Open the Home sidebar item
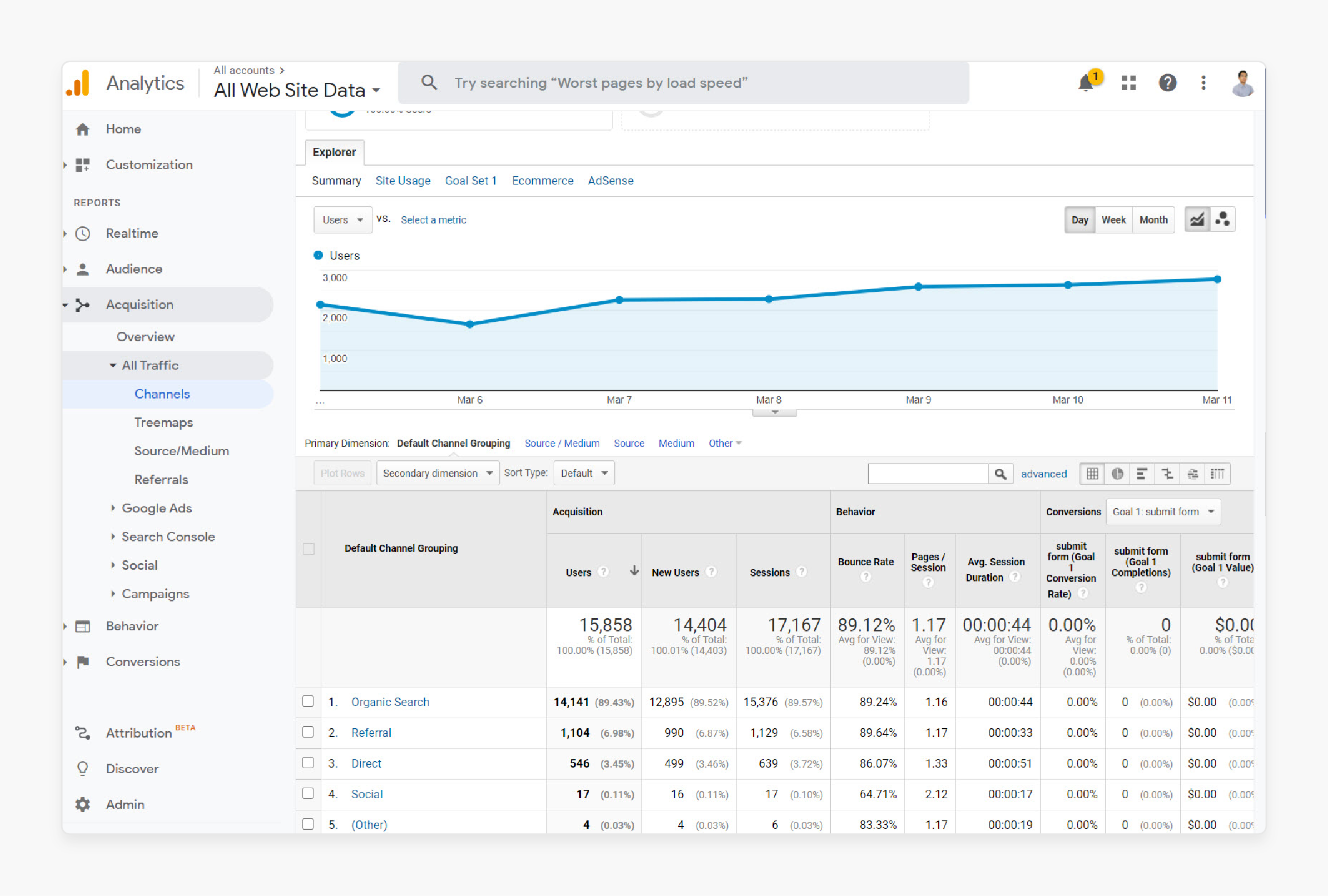 pos(123,129)
